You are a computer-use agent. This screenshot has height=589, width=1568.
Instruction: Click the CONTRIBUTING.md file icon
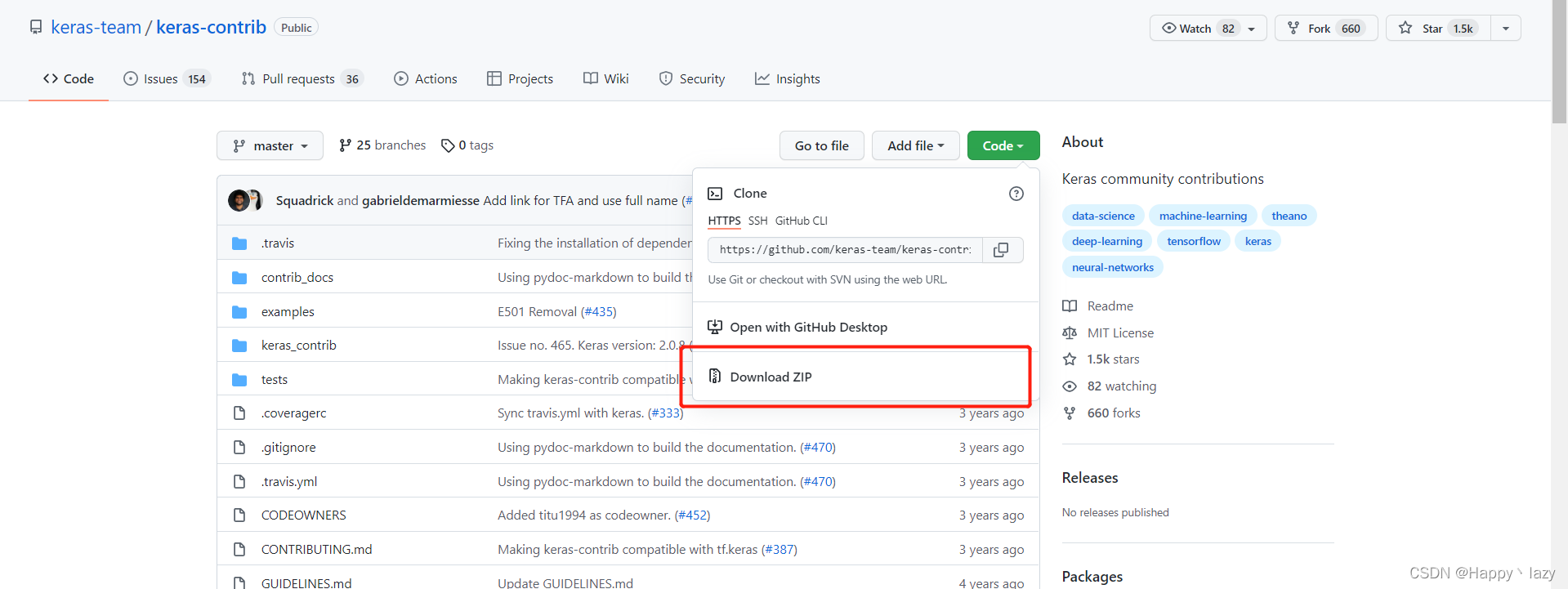point(239,550)
